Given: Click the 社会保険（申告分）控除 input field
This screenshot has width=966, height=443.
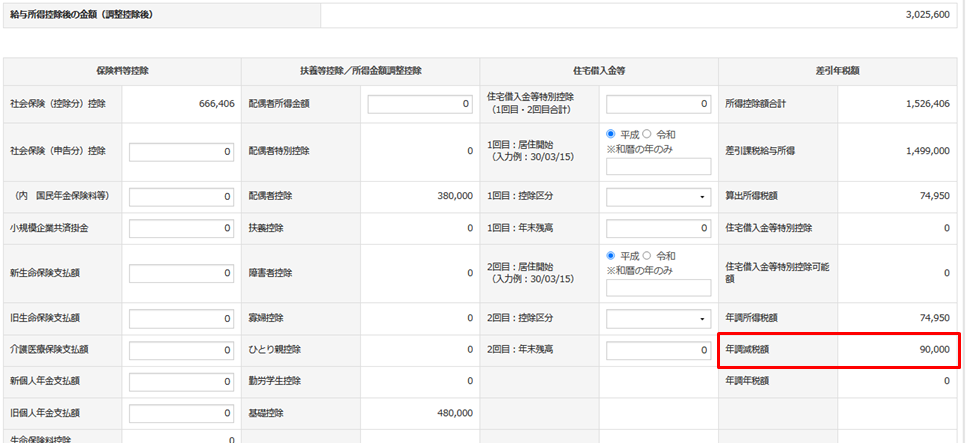Looking at the screenshot, I should pos(182,151).
